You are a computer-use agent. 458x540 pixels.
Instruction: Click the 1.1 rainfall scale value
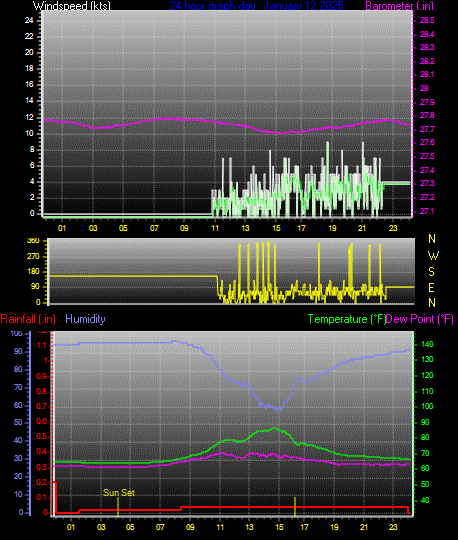point(42,345)
